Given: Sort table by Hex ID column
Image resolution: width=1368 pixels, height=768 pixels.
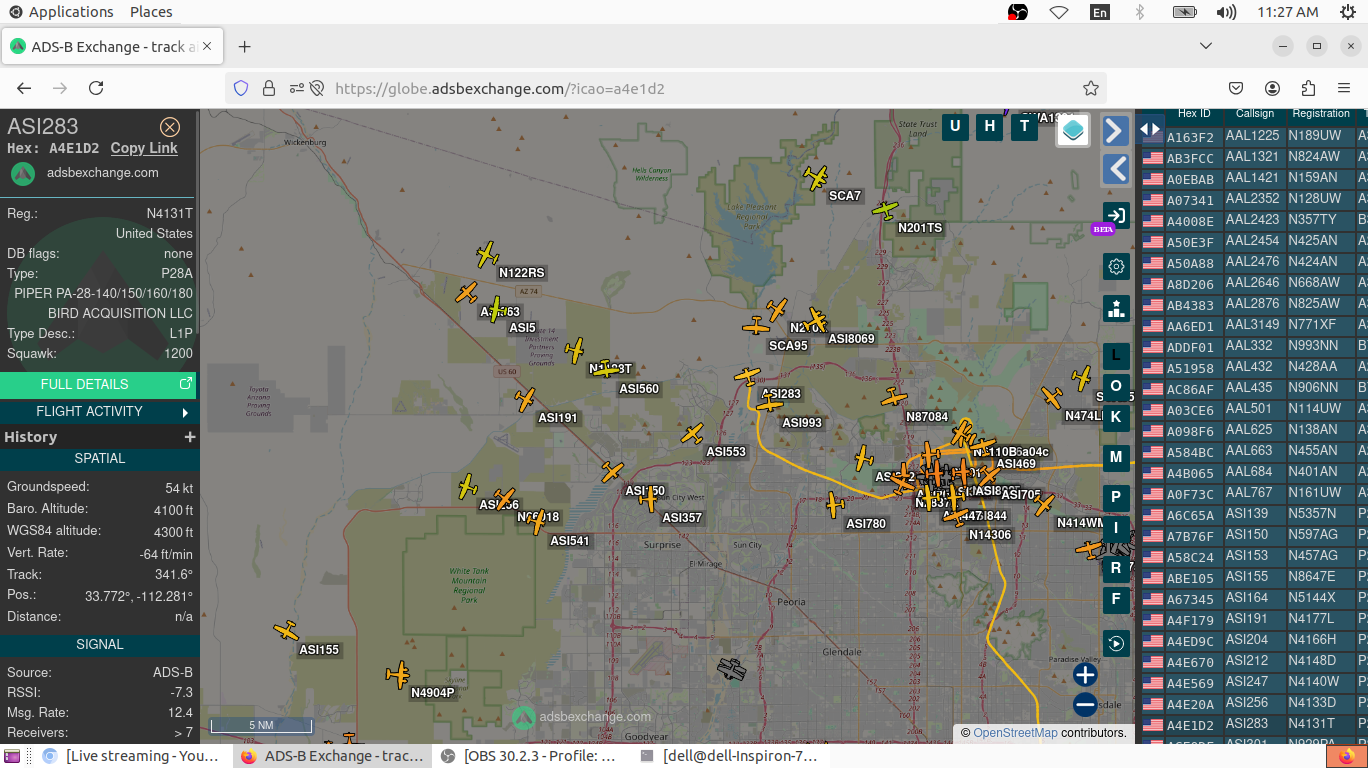Looking at the screenshot, I should tap(1194, 114).
